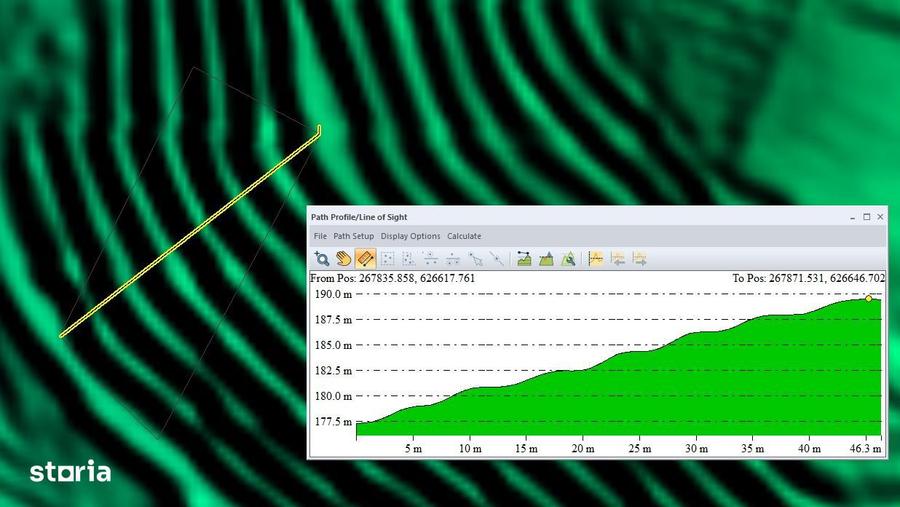Open the Path Setup menu
Image resolution: width=900 pixels, height=507 pixels.
pos(354,236)
